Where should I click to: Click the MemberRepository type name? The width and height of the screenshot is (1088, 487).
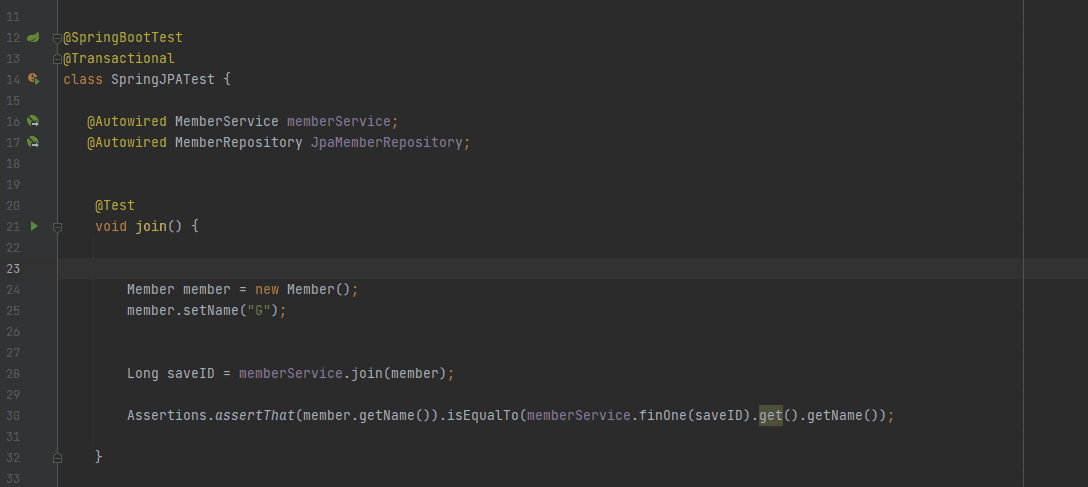point(239,142)
